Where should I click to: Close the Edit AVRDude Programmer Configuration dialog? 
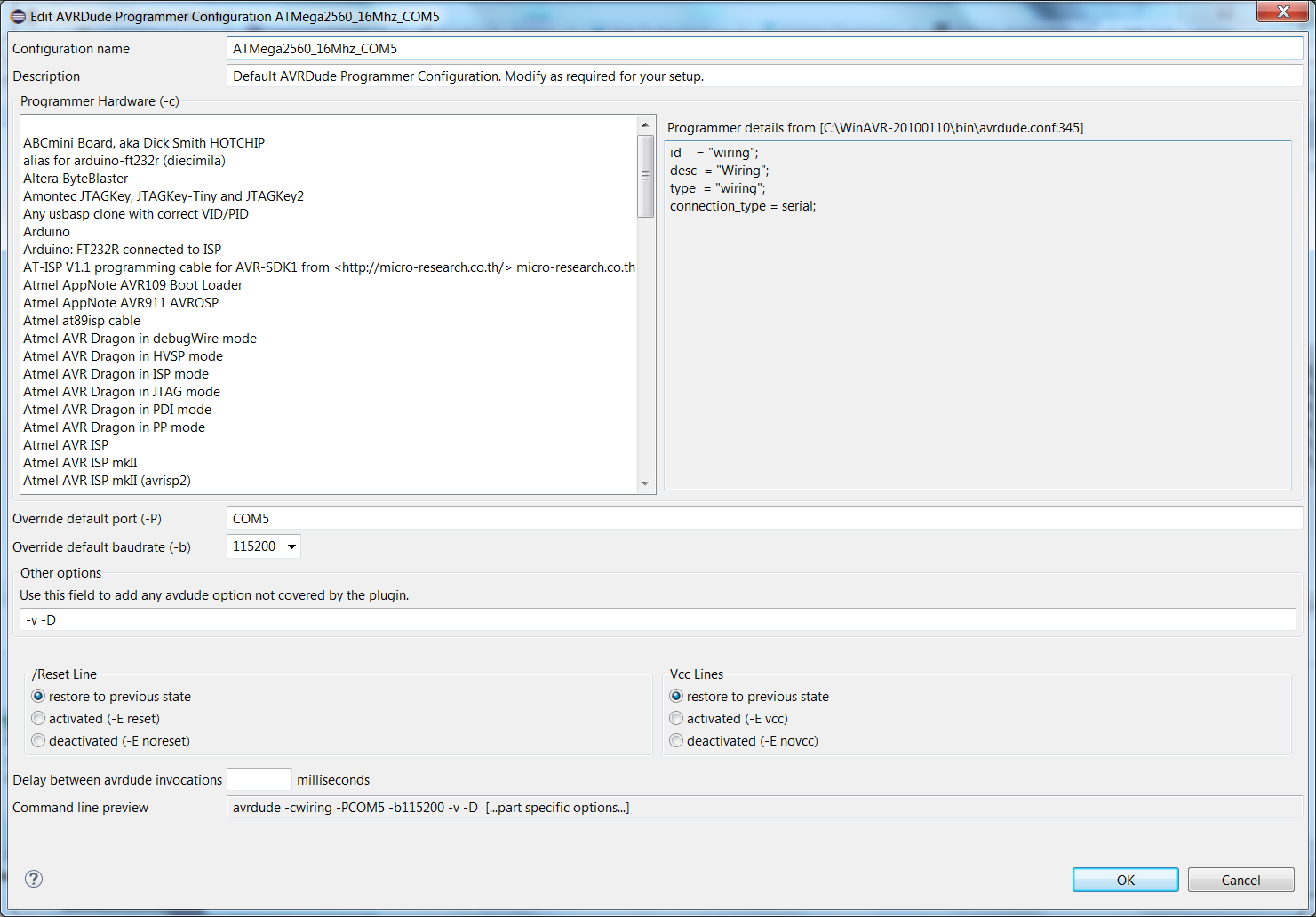1283,11
